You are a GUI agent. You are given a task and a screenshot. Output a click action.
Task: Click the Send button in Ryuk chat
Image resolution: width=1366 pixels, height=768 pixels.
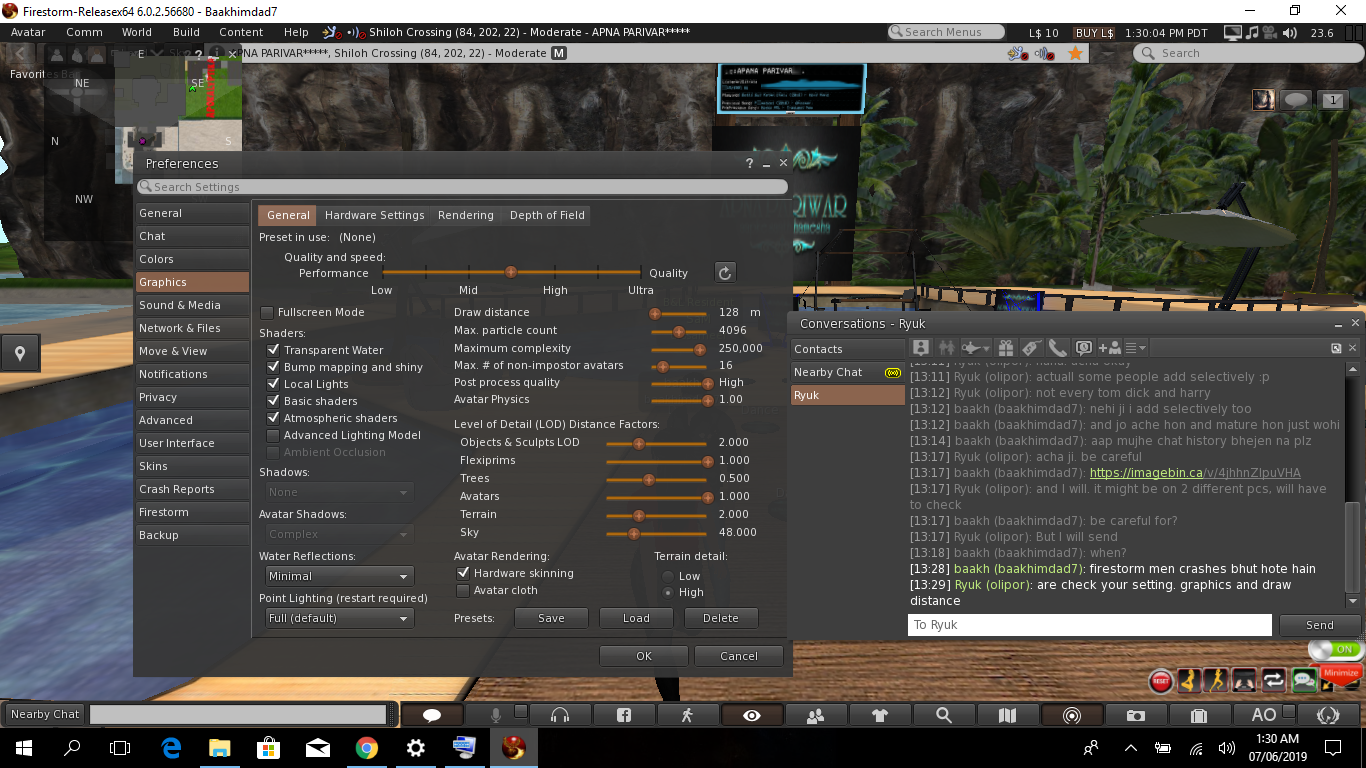point(1320,625)
